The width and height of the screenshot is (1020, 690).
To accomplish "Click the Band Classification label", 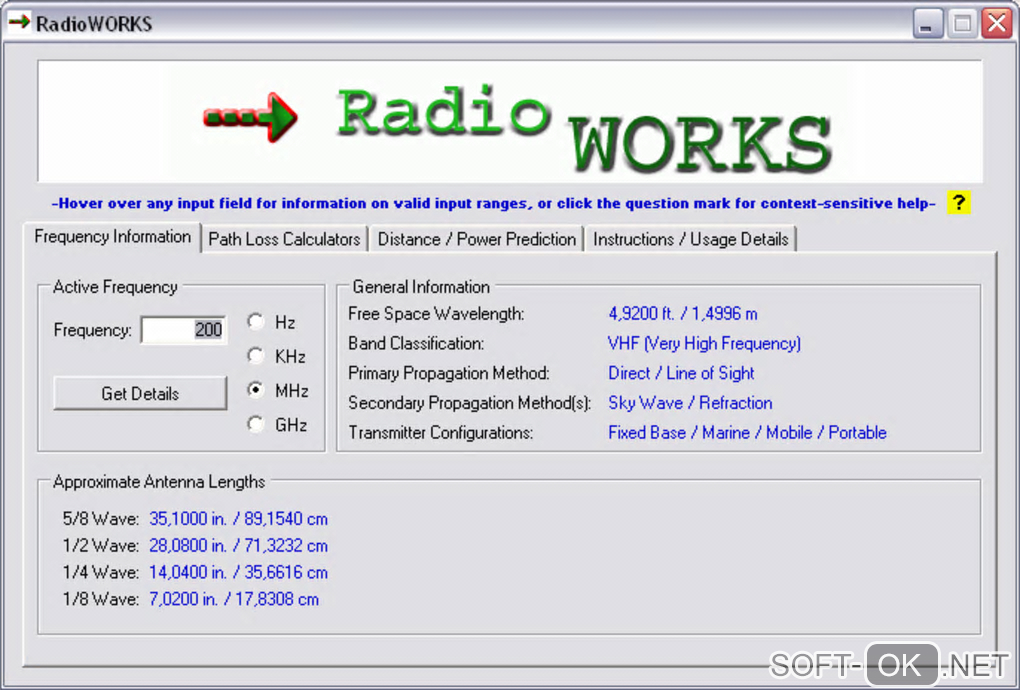I will point(416,343).
